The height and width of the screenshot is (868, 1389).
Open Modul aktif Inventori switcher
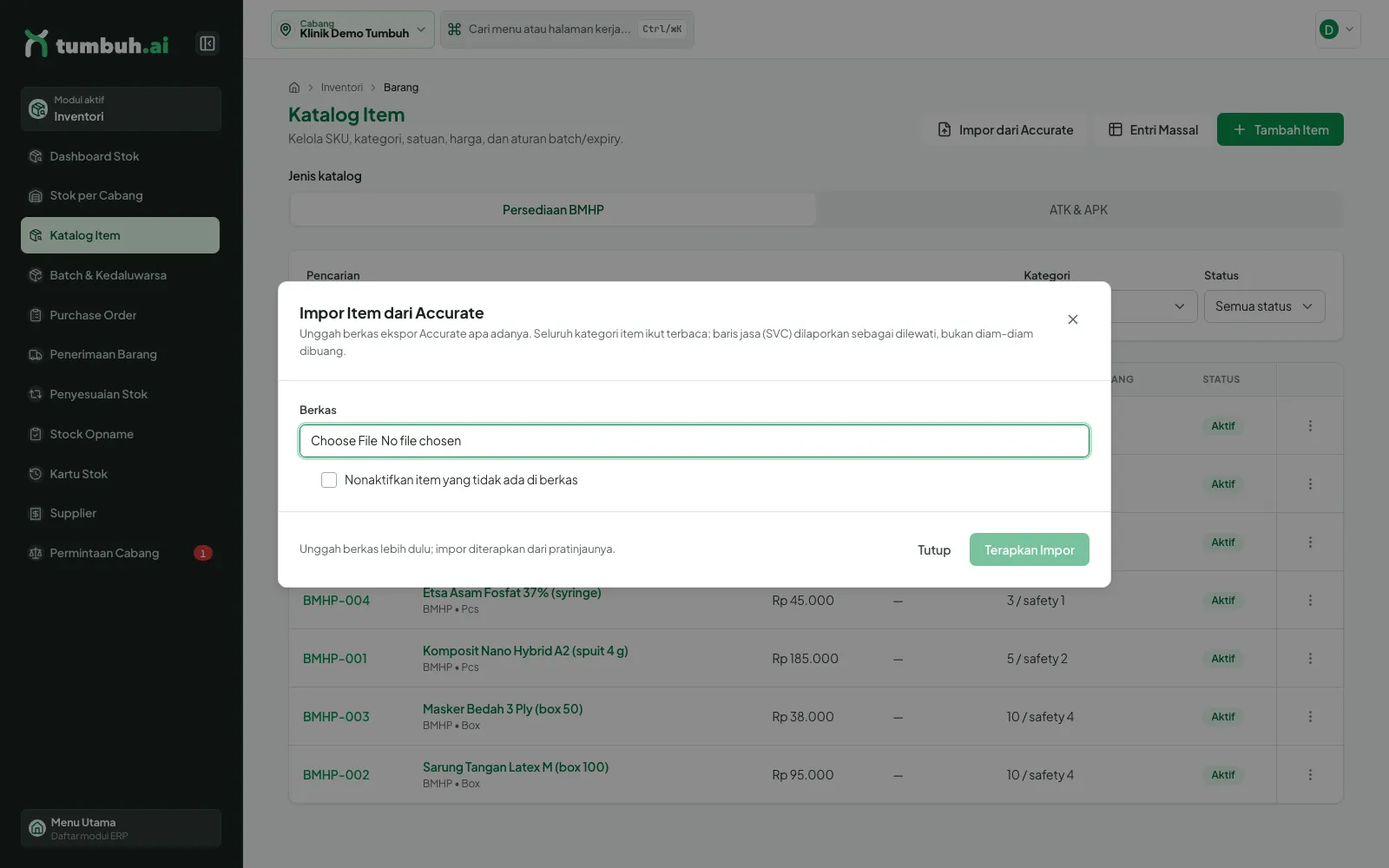tap(121, 108)
